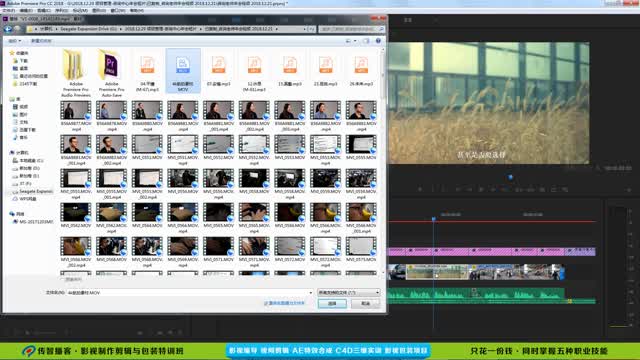The image size is (640, 360).
Task: Click the Cancel button in import dialog
Action: point(365,304)
